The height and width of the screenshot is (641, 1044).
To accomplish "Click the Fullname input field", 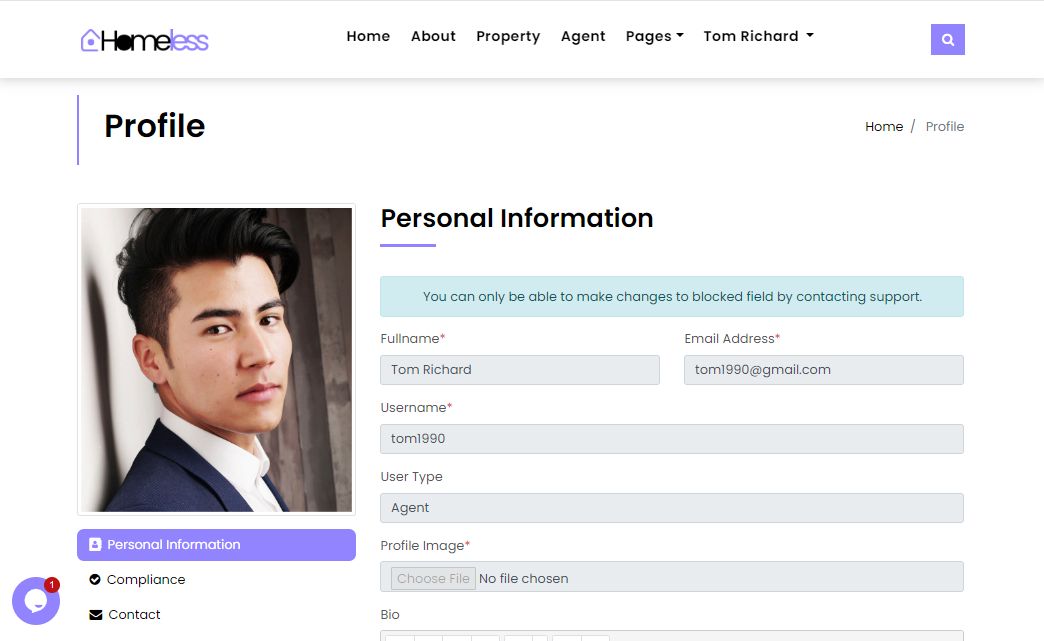I will click(520, 370).
